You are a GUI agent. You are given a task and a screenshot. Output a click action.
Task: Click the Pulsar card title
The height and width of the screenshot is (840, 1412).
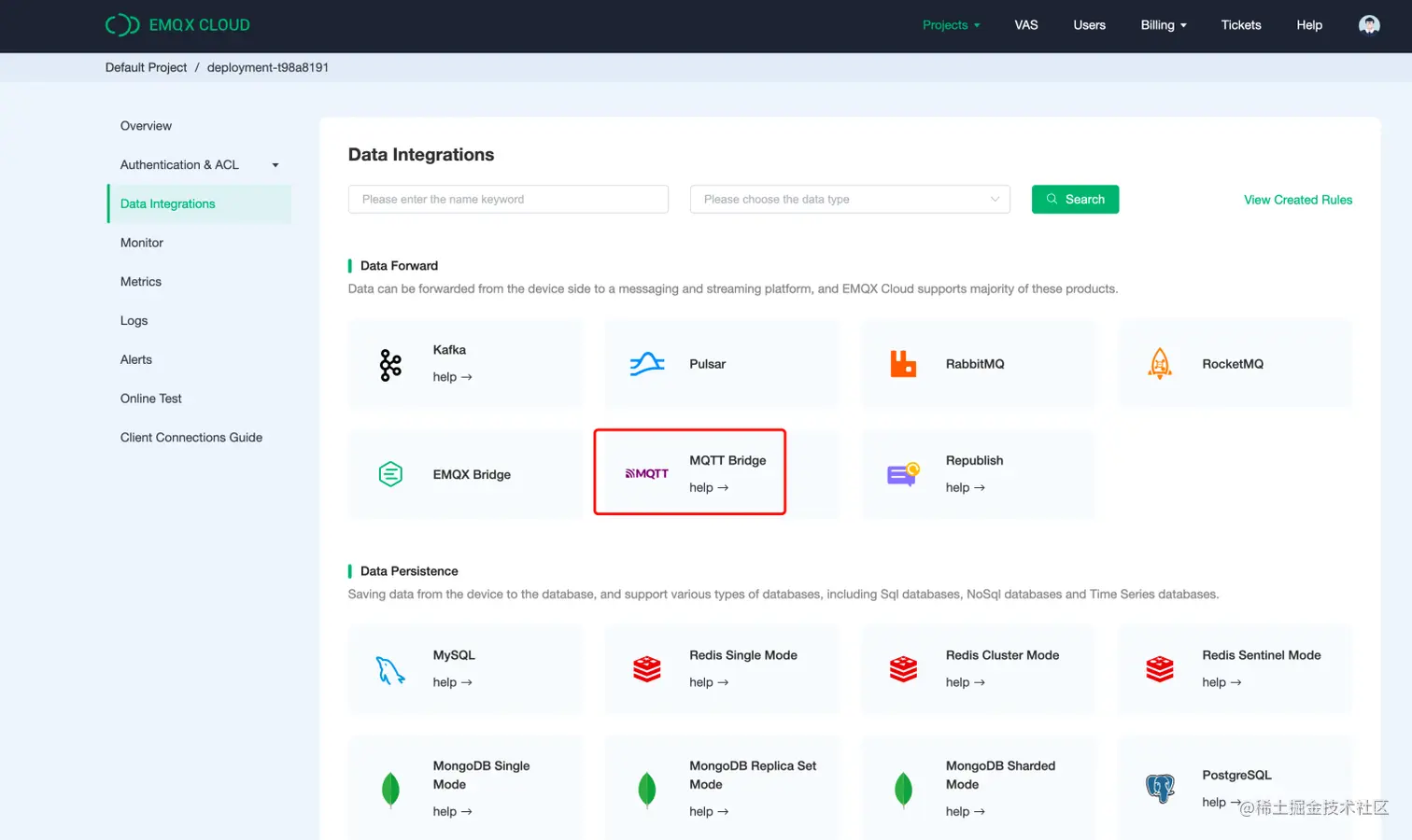pyautogui.click(x=707, y=364)
